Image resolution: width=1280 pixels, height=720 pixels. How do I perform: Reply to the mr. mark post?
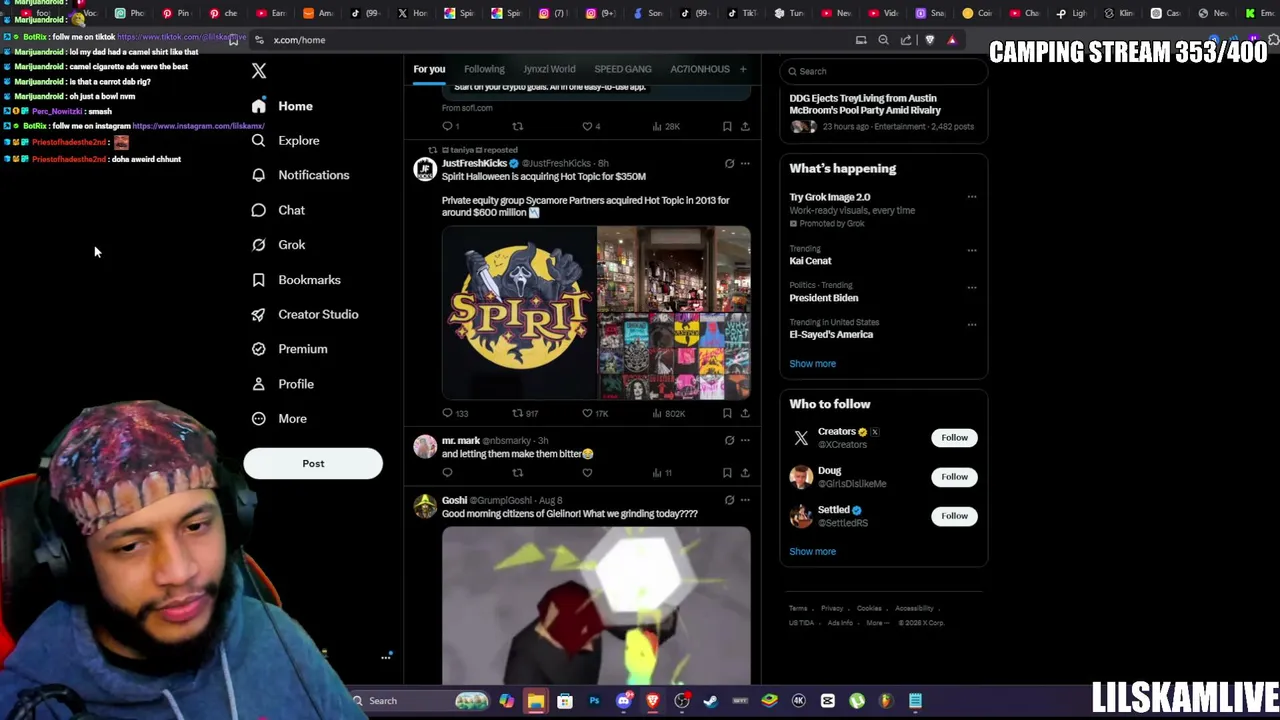(x=447, y=473)
